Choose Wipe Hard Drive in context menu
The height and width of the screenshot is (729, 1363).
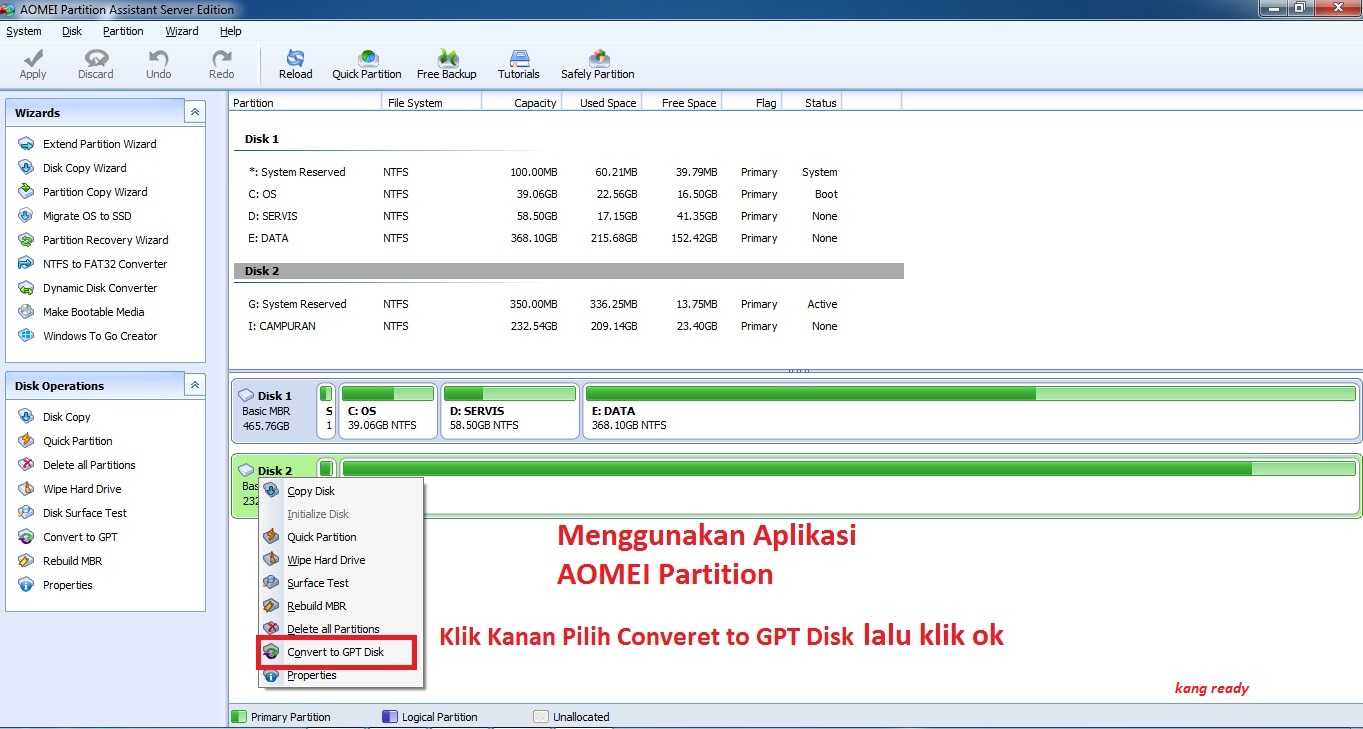[340, 560]
